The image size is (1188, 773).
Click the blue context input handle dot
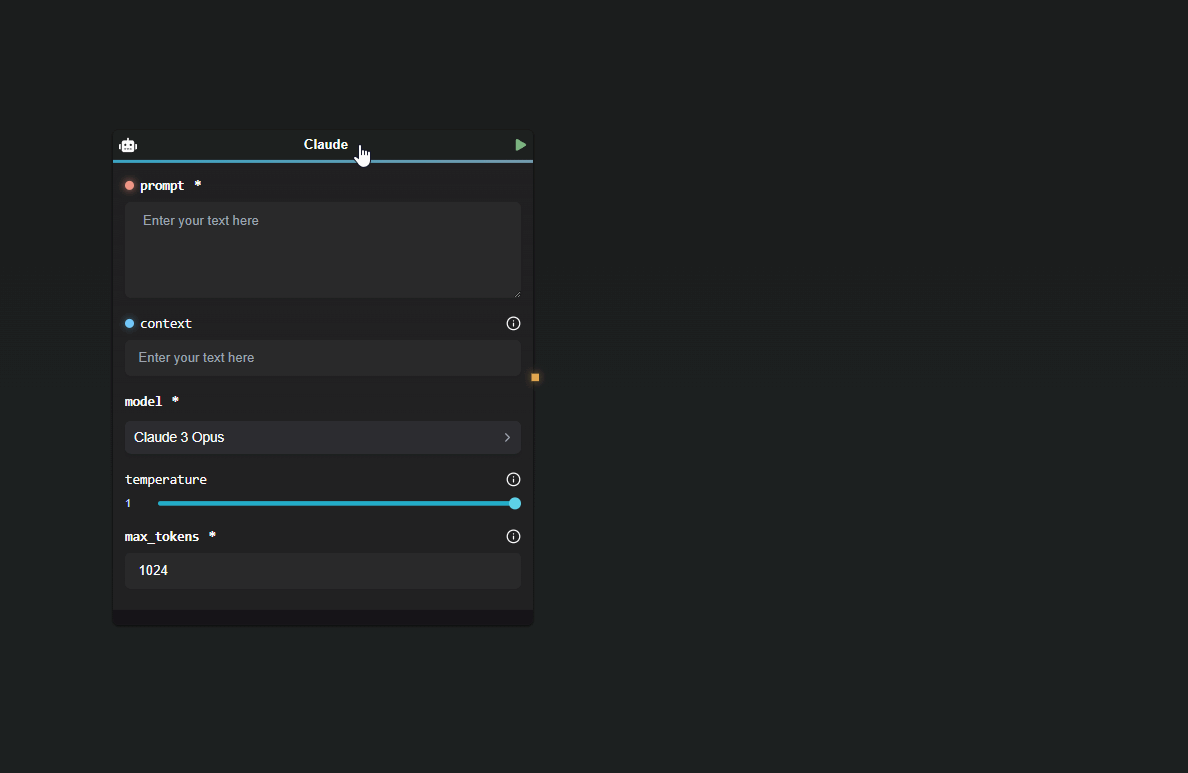(x=130, y=324)
